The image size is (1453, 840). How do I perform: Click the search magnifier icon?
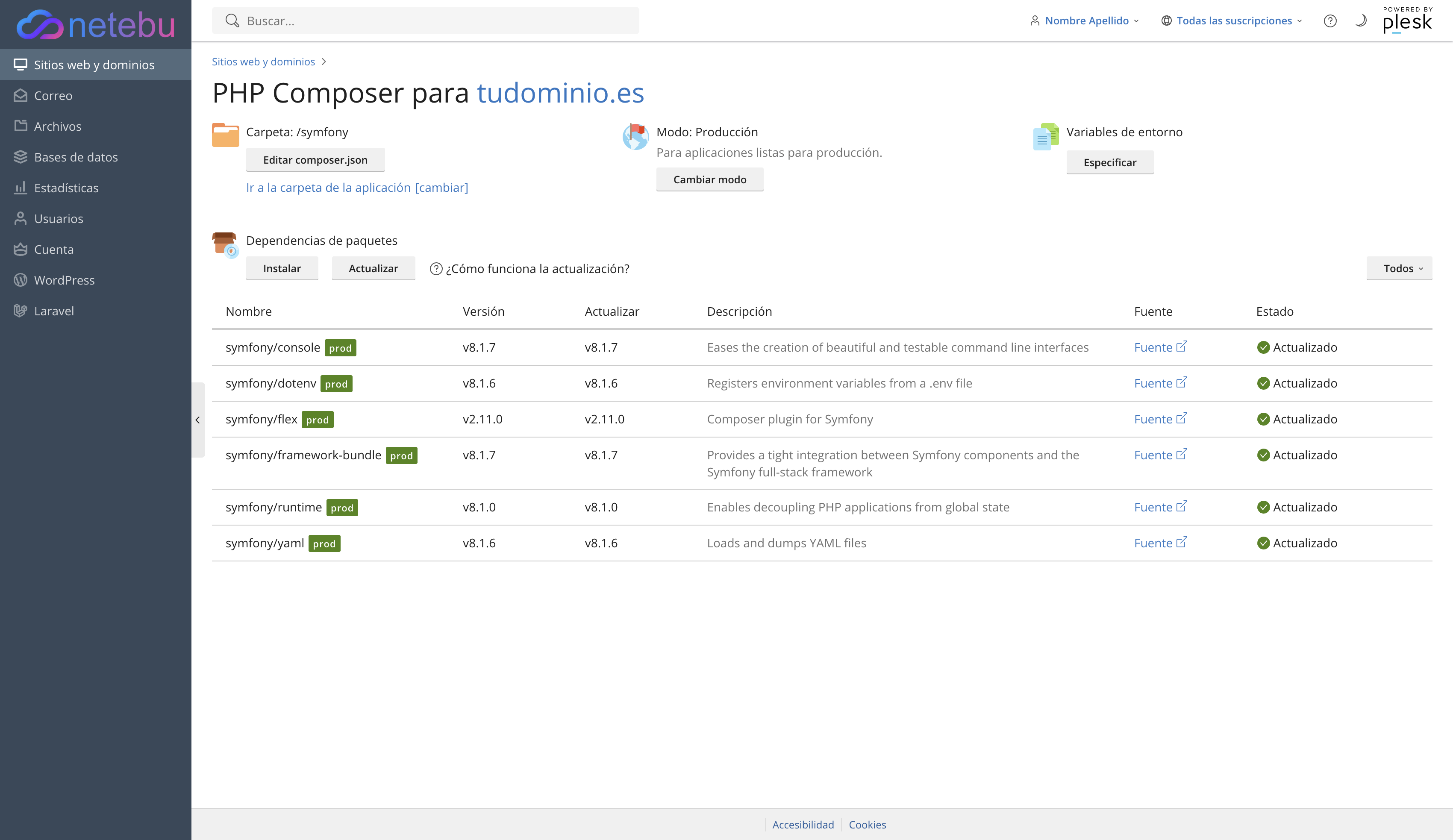[232, 21]
